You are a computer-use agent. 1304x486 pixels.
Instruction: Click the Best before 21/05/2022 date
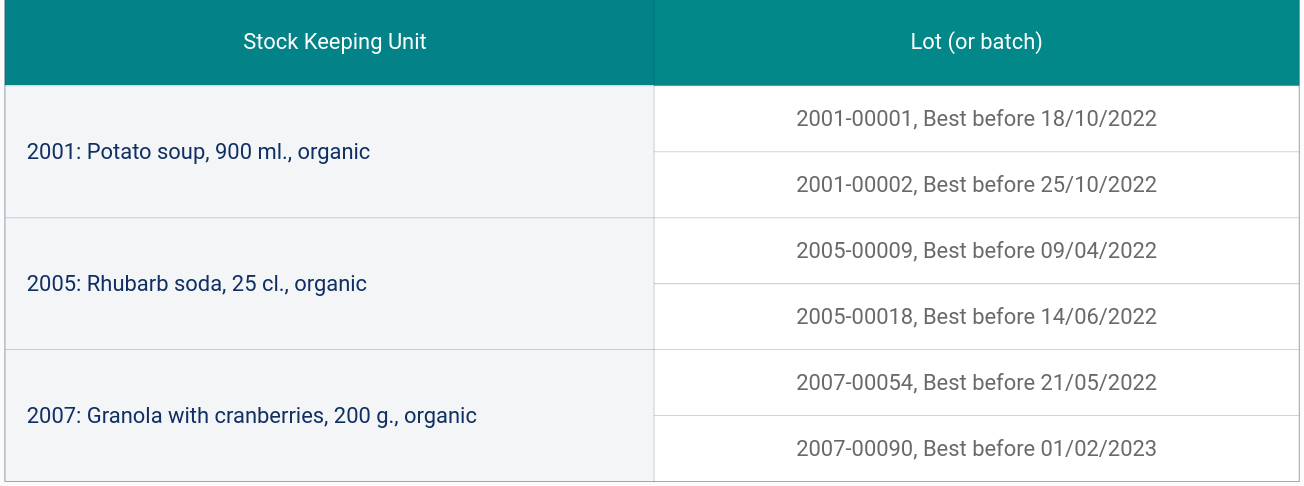[x=1040, y=383]
